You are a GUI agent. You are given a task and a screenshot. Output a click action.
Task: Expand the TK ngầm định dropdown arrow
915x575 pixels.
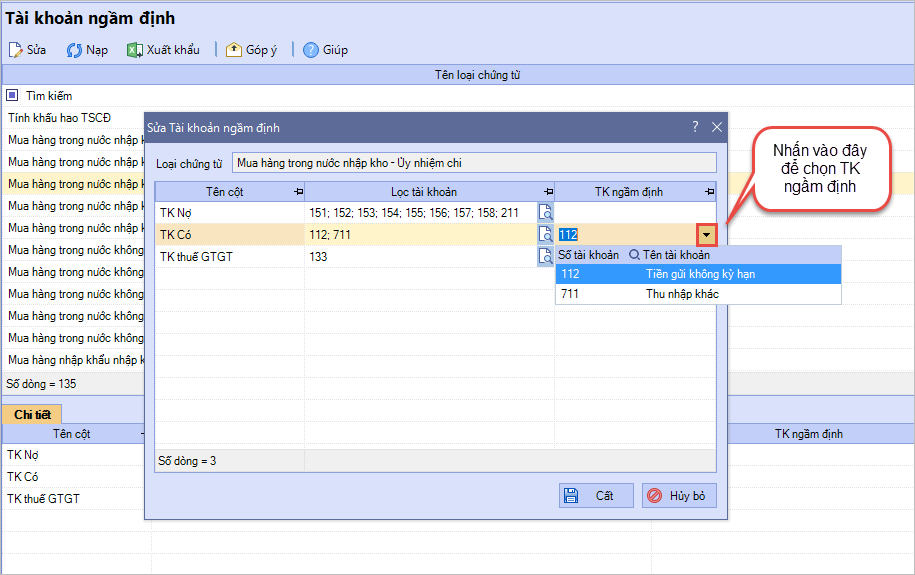[707, 235]
